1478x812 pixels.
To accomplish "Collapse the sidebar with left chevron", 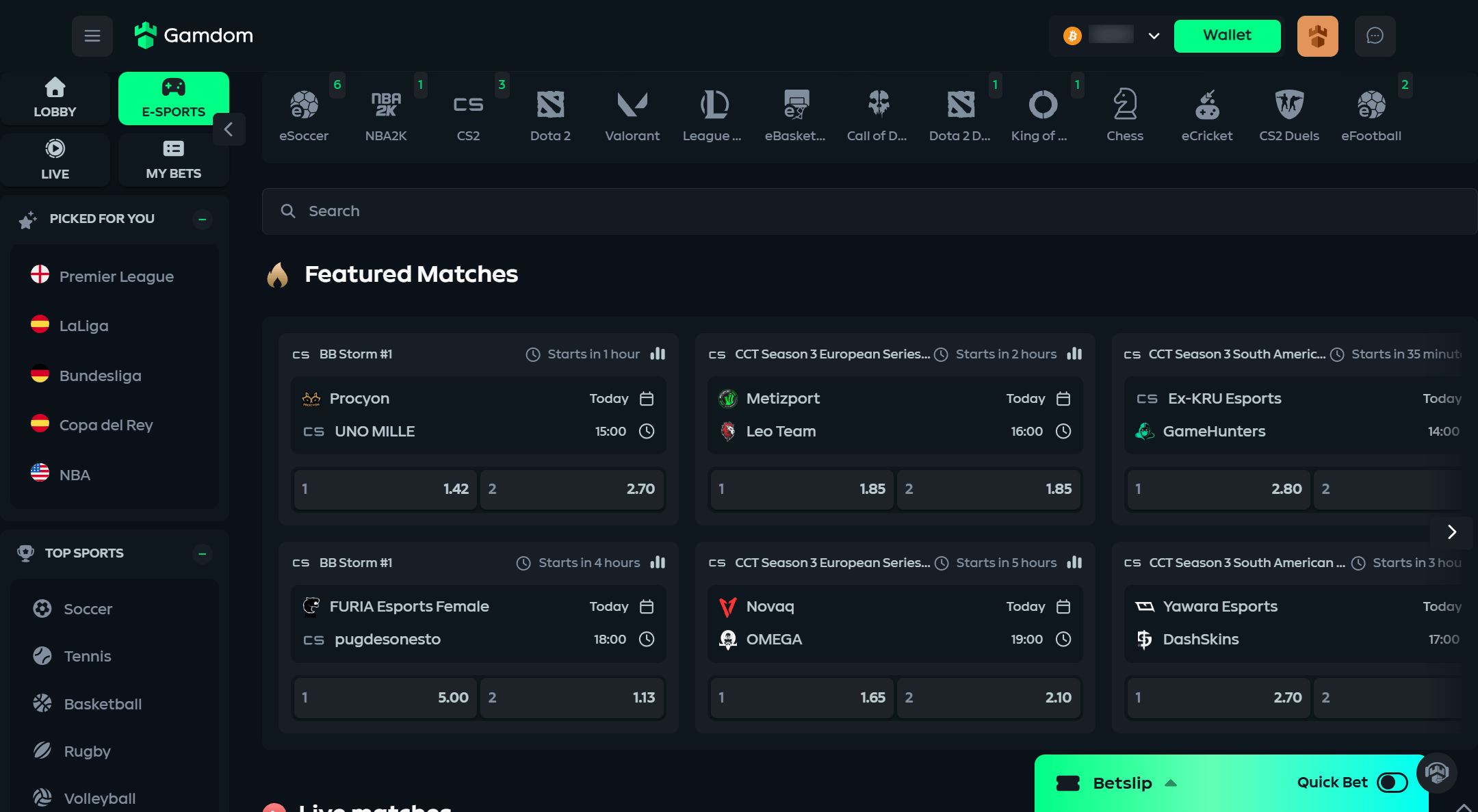I will pyautogui.click(x=229, y=129).
